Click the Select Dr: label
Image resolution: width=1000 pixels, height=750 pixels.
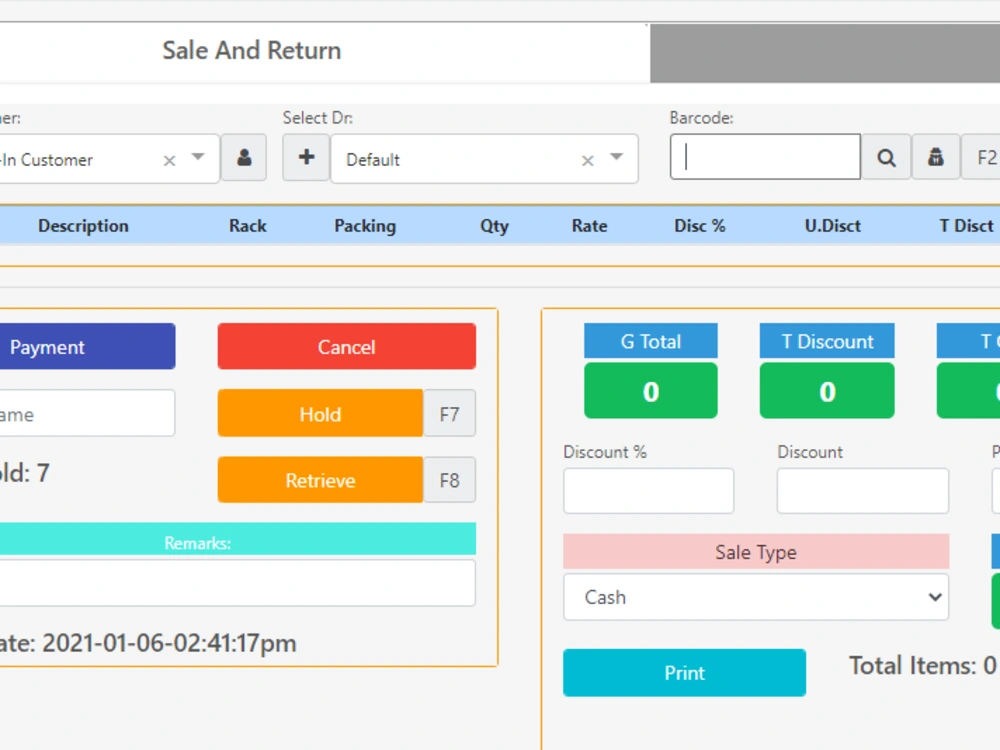click(318, 118)
